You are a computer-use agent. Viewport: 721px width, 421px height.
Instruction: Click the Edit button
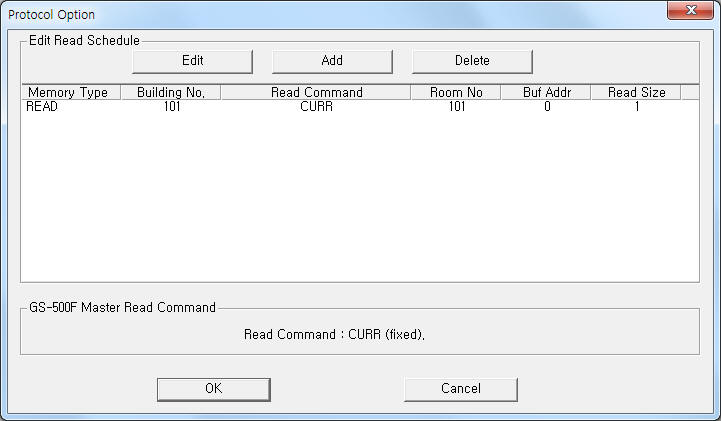click(192, 60)
